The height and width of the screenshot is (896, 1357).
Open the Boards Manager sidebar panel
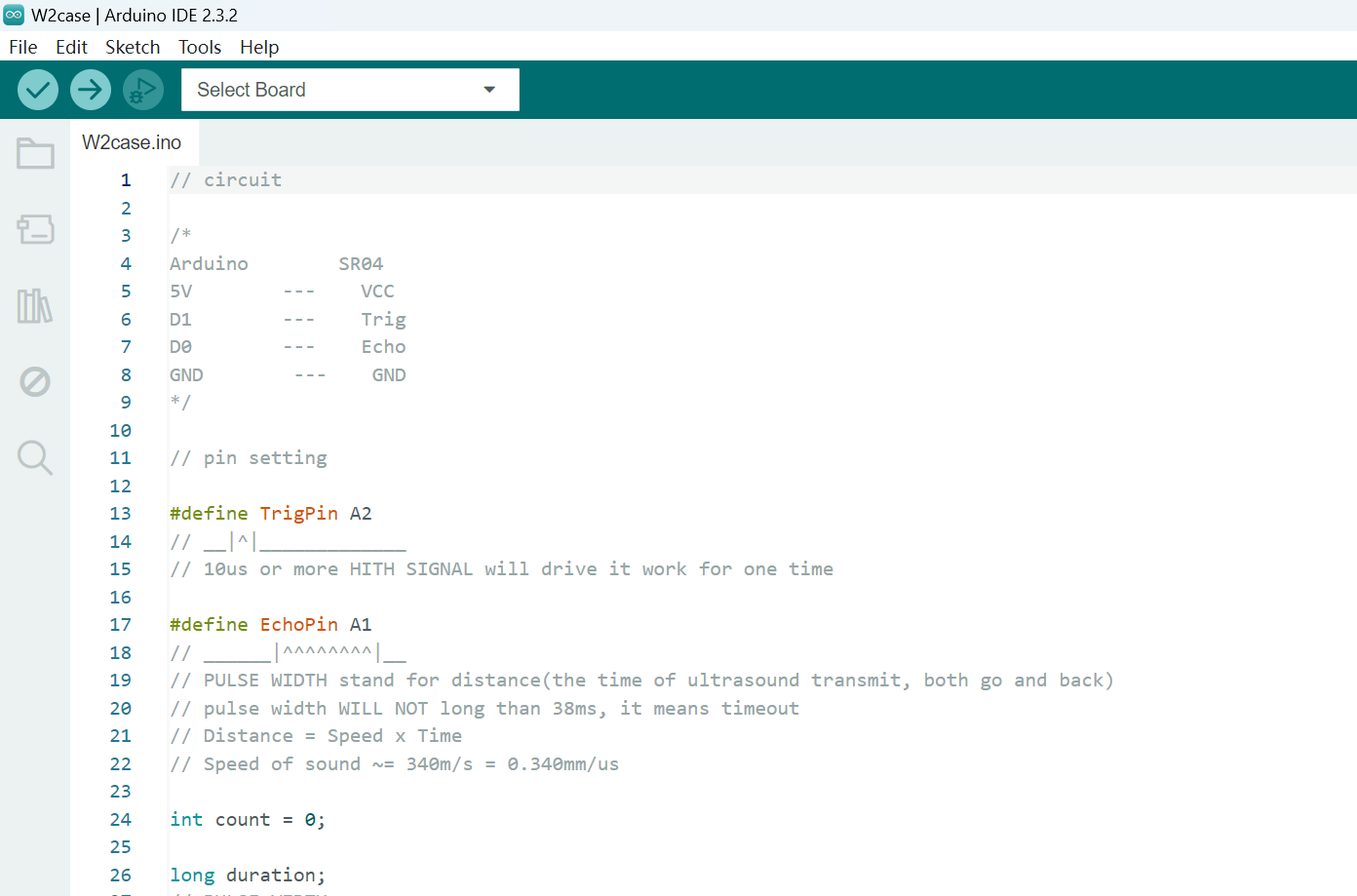(35, 229)
